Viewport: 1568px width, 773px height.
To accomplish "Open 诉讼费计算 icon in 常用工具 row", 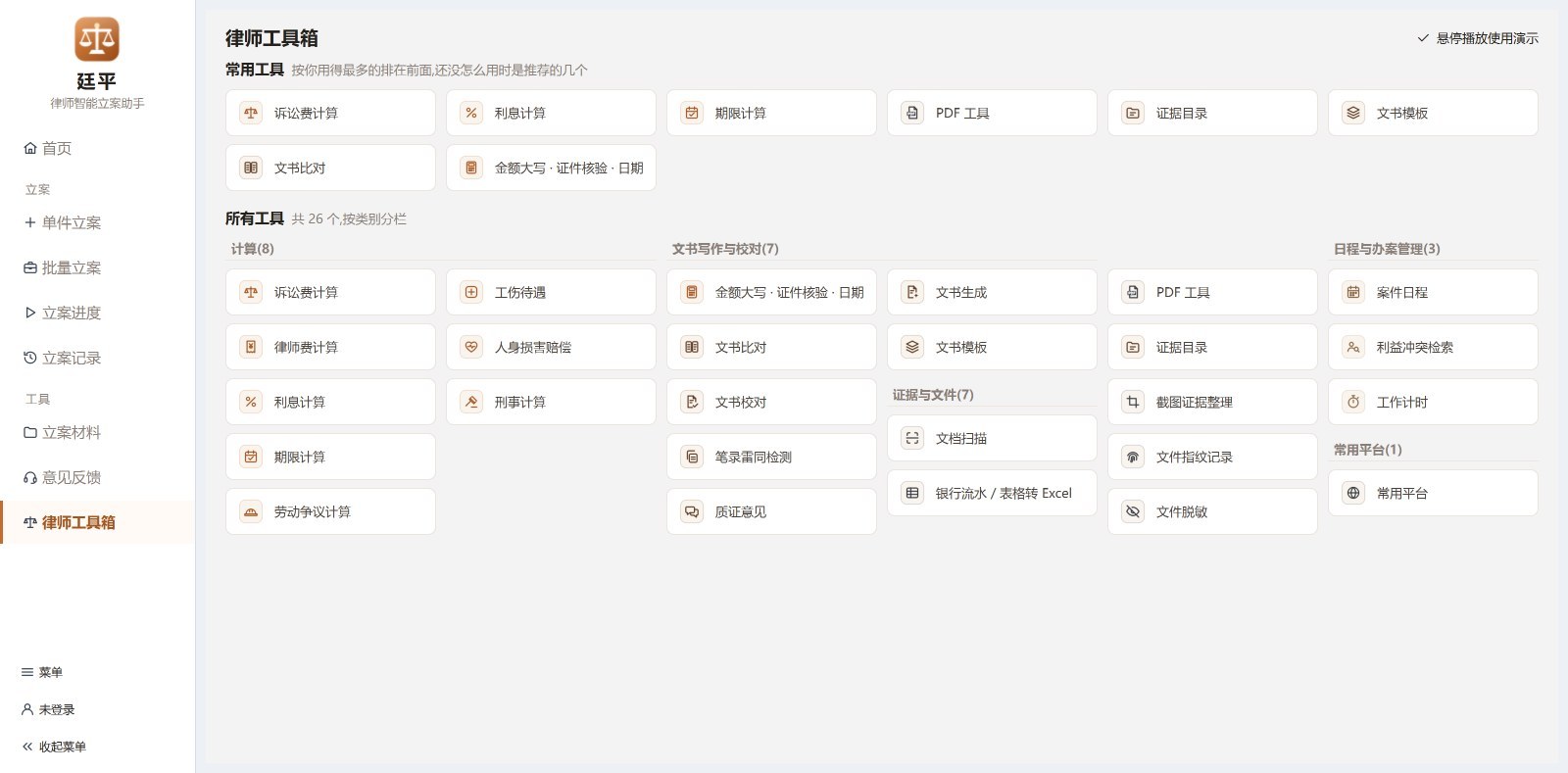I will tap(251, 113).
